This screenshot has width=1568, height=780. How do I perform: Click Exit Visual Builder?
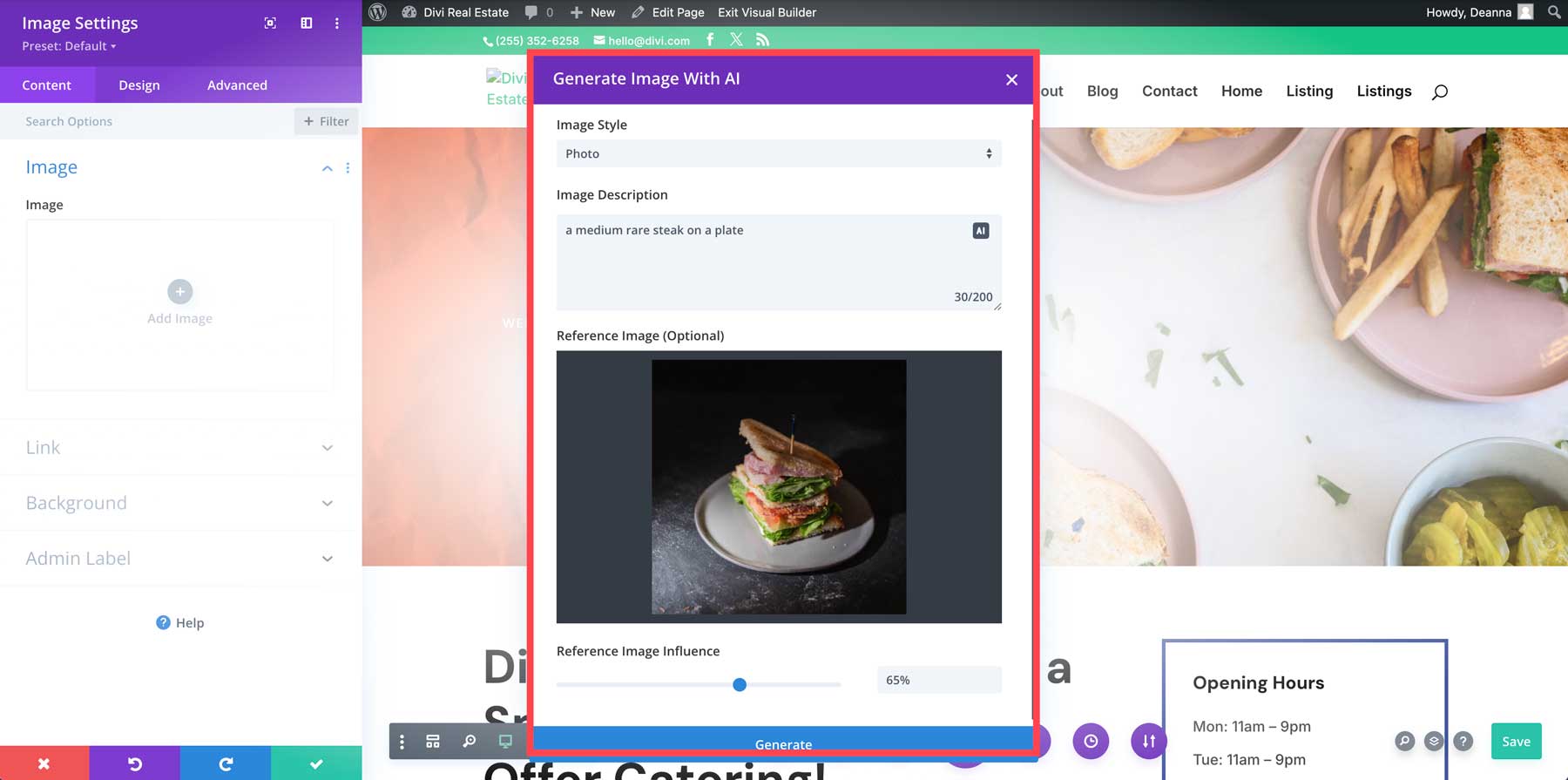(x=767, y=12)
